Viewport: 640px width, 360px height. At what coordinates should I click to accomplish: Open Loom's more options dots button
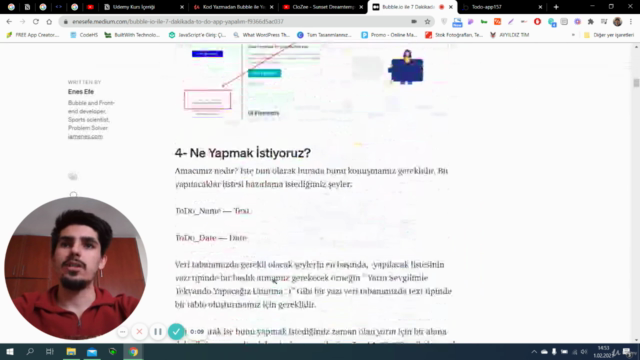click(122, 332)
